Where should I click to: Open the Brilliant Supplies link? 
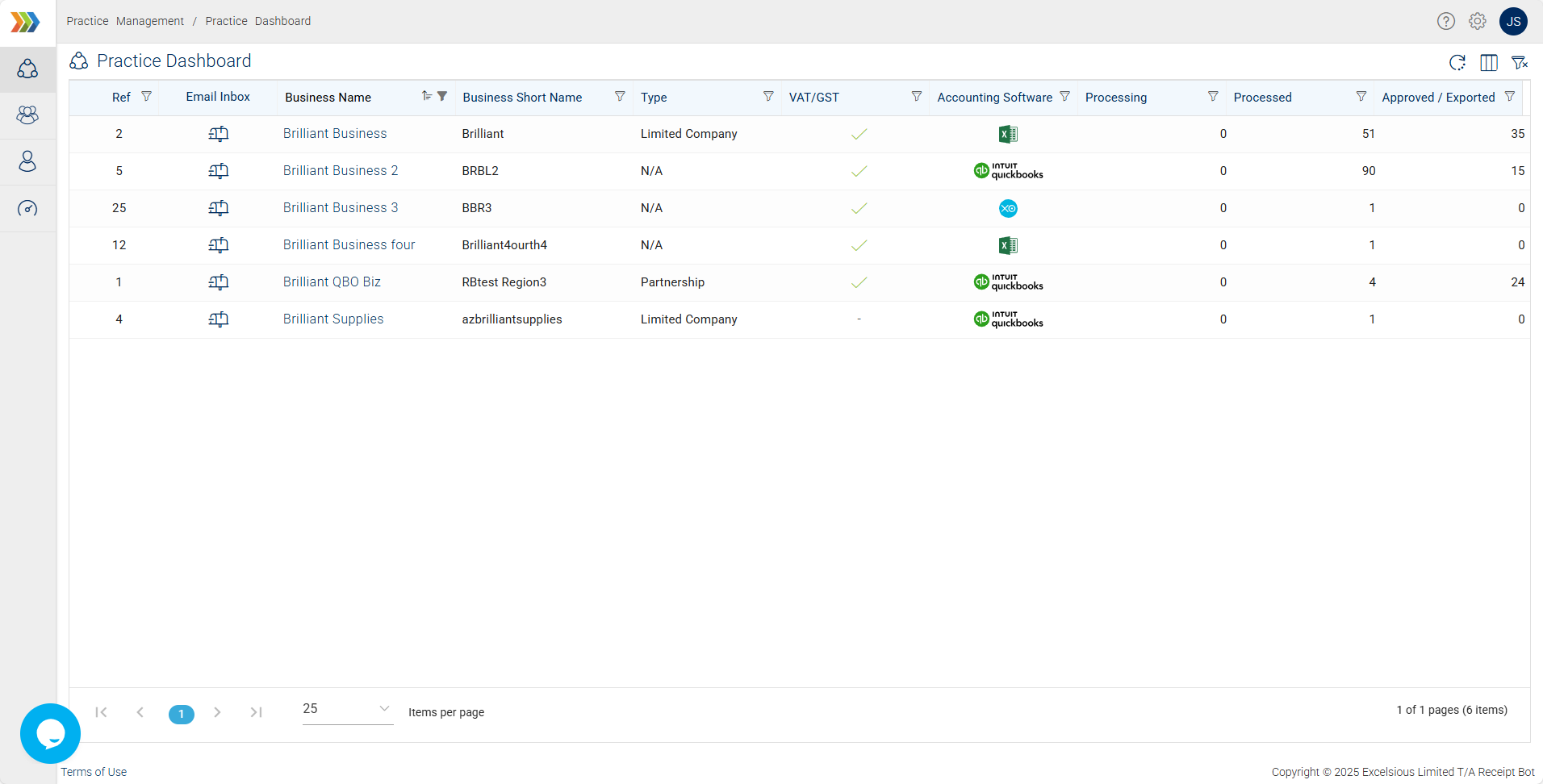pos(333,319)
